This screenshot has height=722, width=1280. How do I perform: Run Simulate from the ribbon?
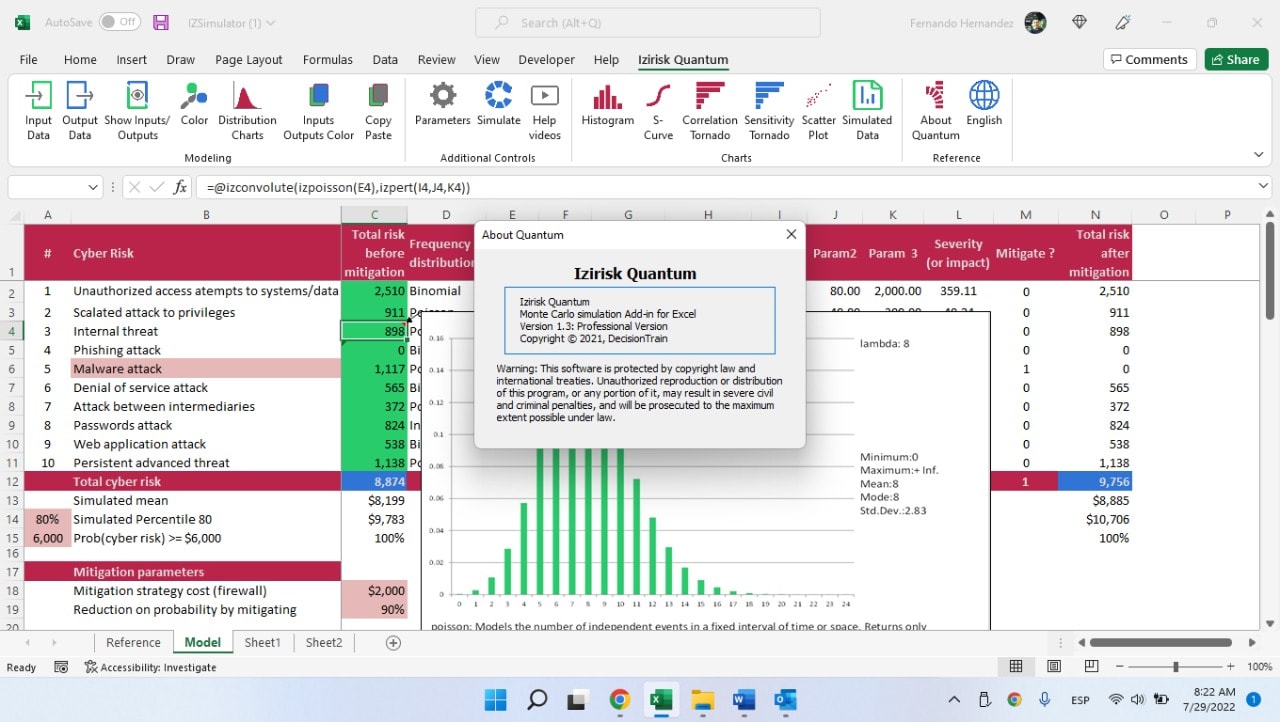pyautogui.click(x=498, y=97)
